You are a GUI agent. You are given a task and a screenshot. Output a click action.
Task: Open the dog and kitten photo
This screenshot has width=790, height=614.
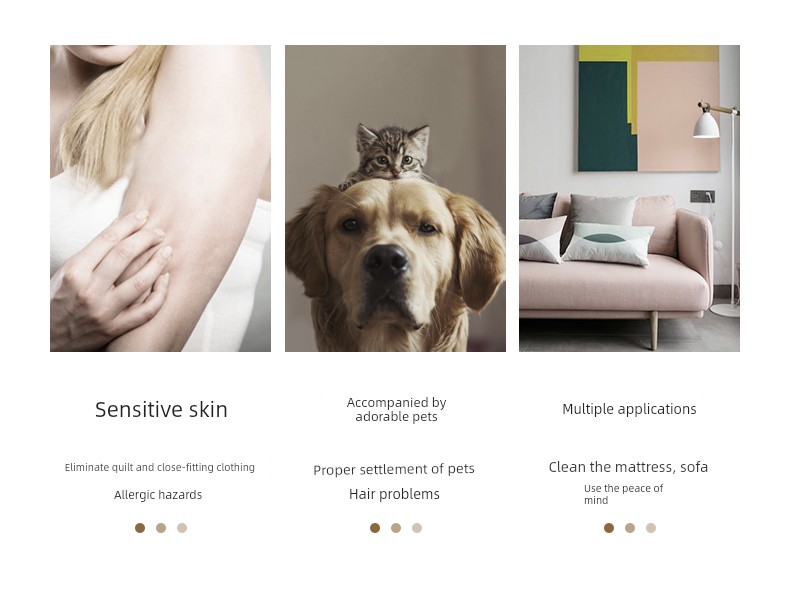[x=396, y=198]
